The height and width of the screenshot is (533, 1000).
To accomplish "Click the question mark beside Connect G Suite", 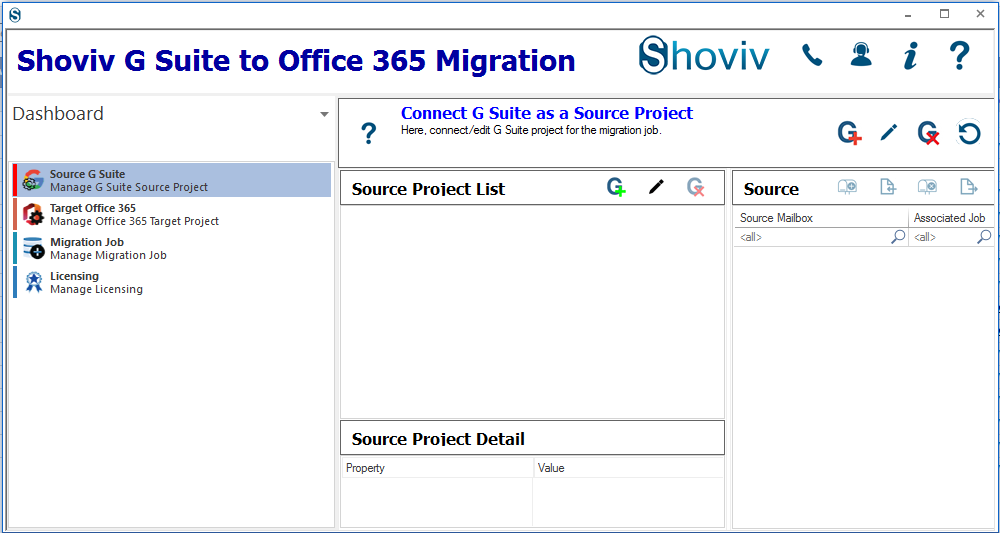I will coord(369,134).
